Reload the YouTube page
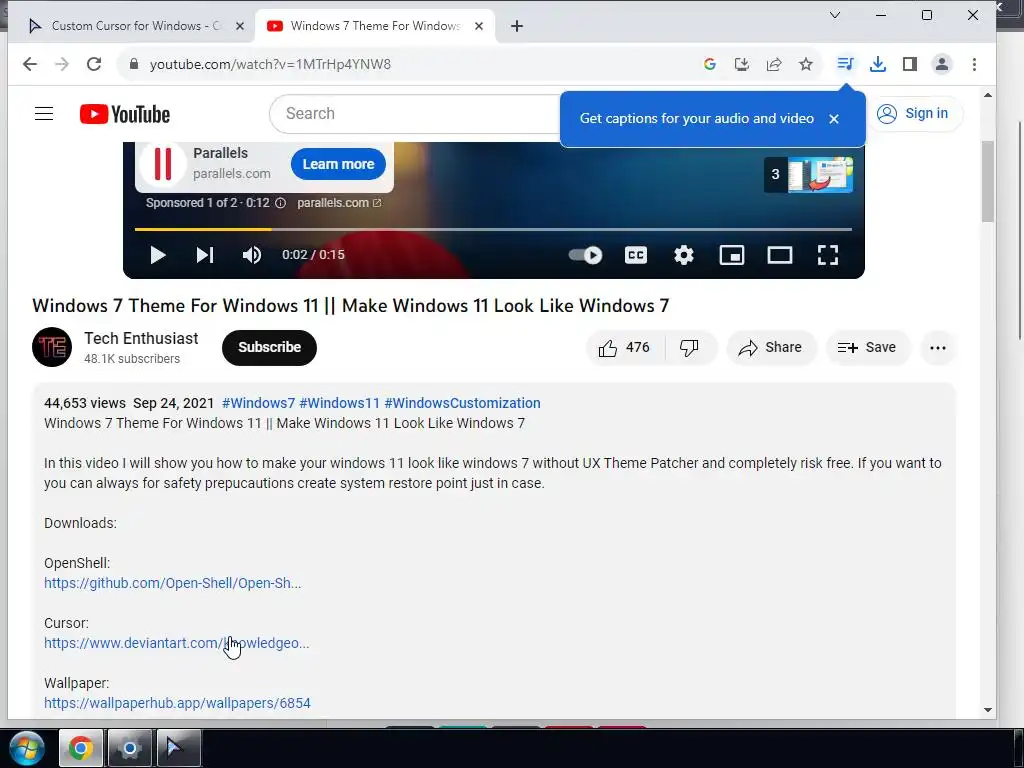This screenshot has height=768, width=1024. click(x=94, y=64)
